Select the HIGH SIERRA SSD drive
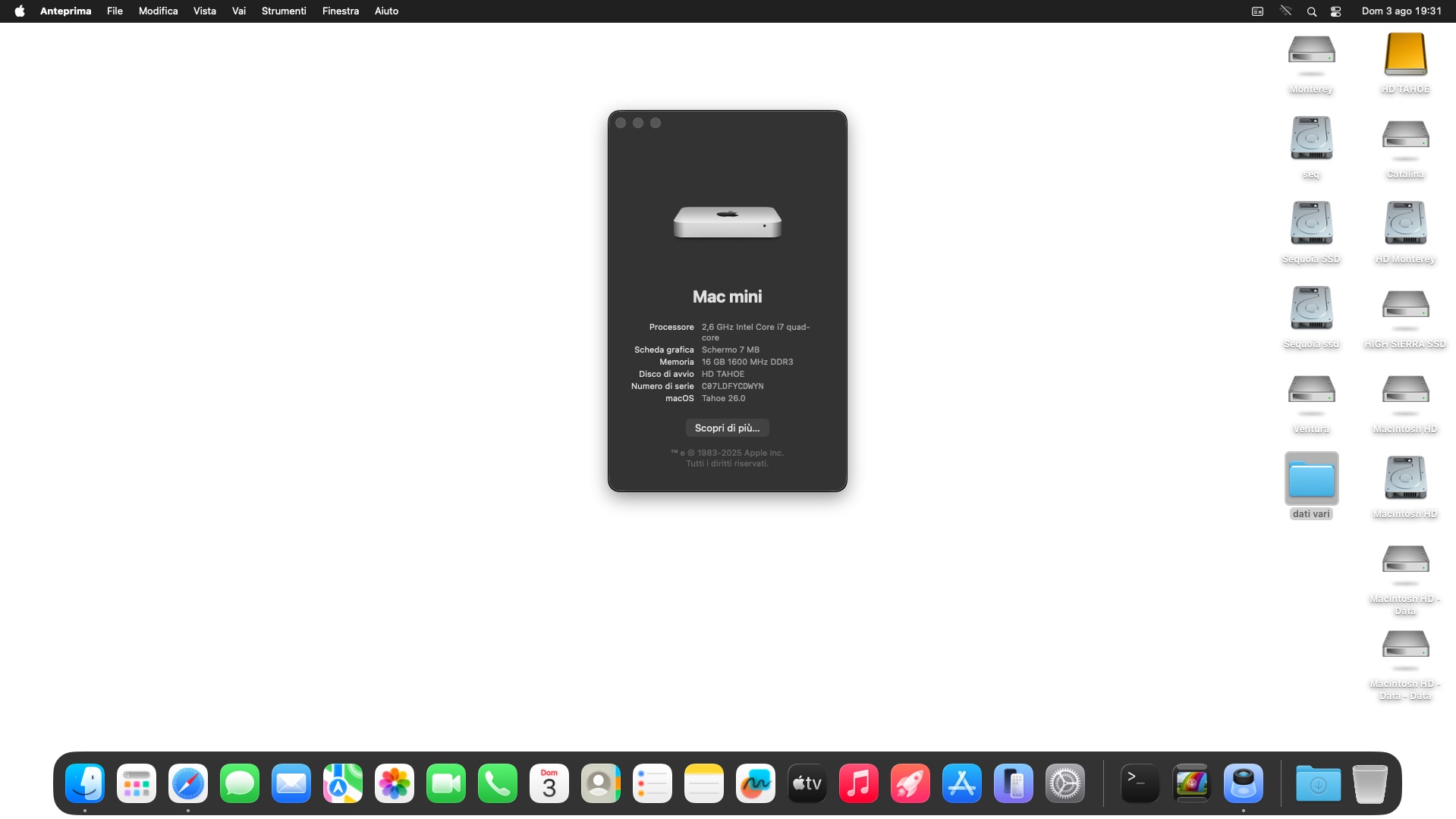1456x819 pixels. (1405, 310)
